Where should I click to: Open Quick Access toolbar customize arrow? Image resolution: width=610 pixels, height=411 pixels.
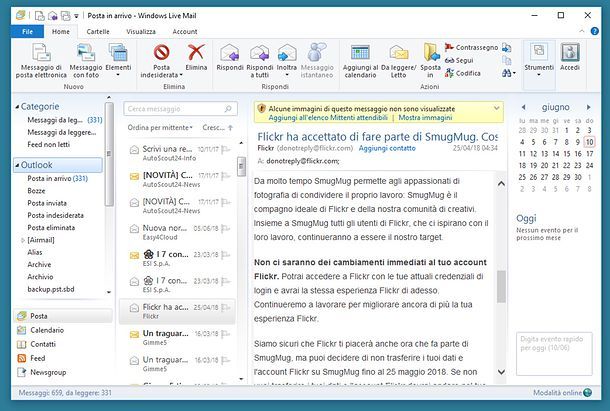[x=76, y=16]
